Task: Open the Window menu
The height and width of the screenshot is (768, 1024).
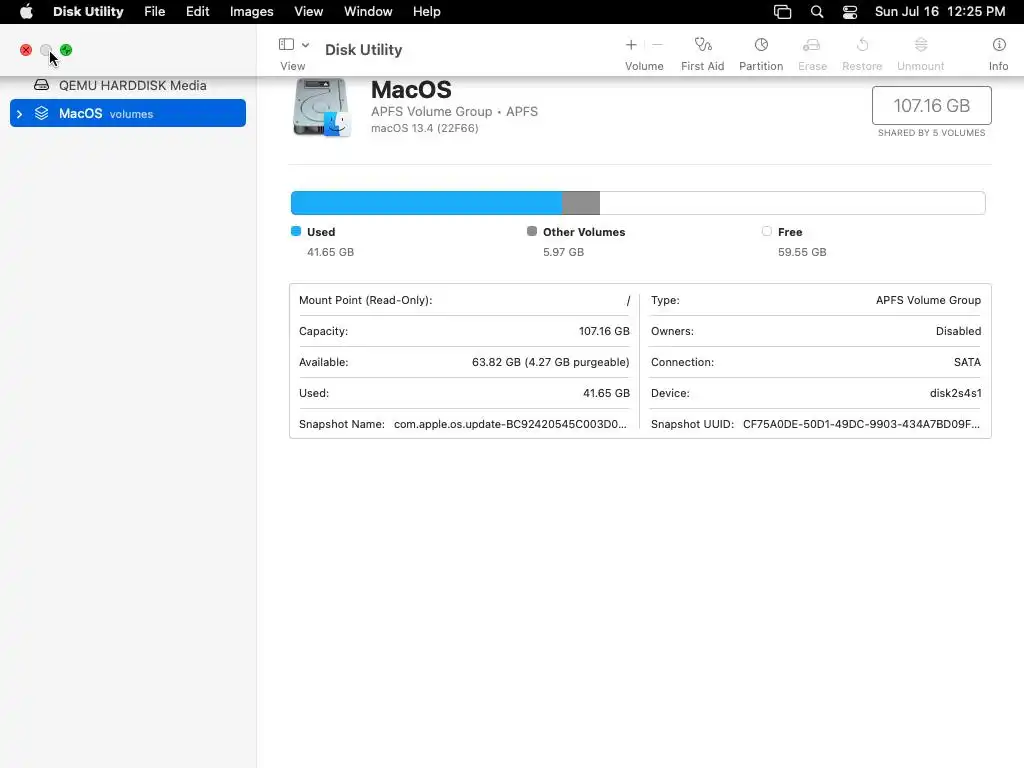Action: point(368,12)
